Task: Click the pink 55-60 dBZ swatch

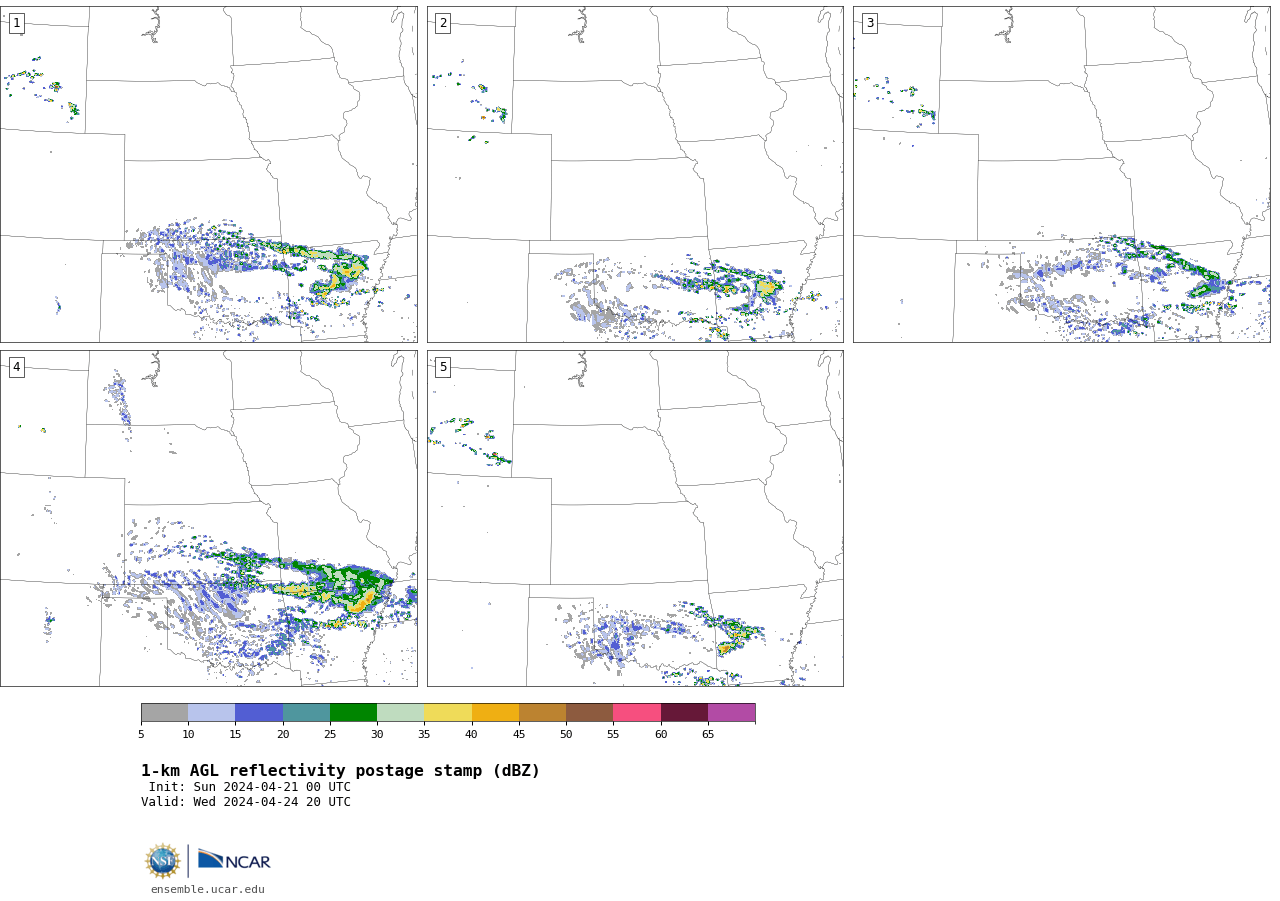Action: tap(637, 713)
